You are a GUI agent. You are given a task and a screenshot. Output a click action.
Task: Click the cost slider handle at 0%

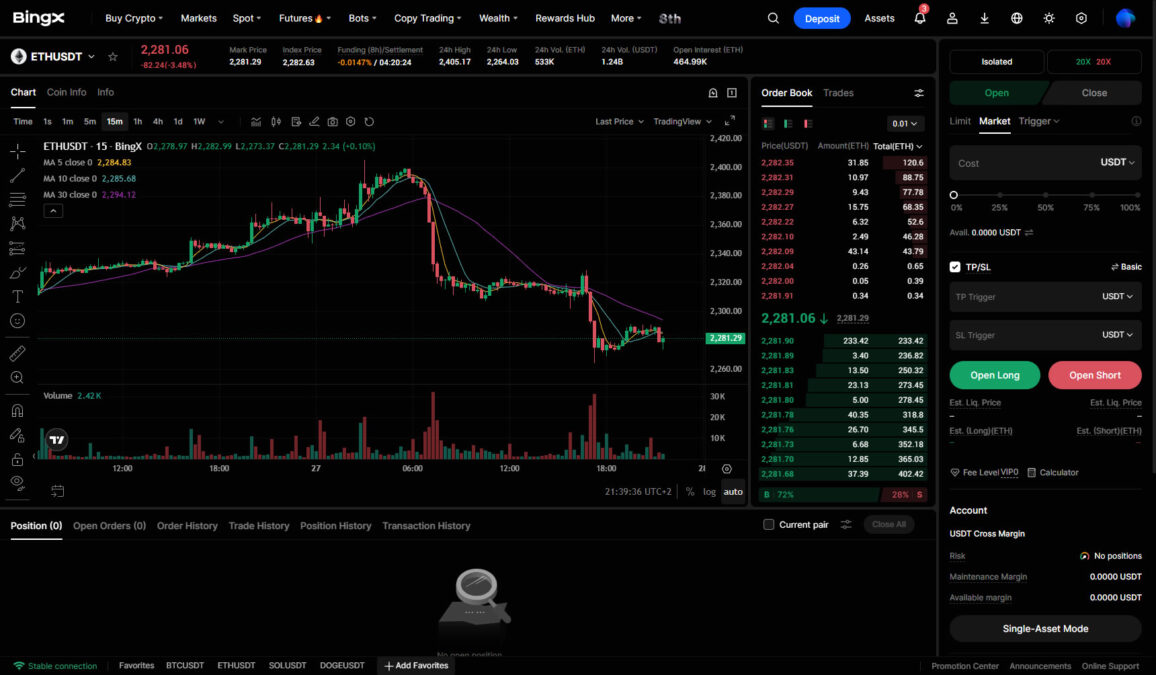[953, 195]
